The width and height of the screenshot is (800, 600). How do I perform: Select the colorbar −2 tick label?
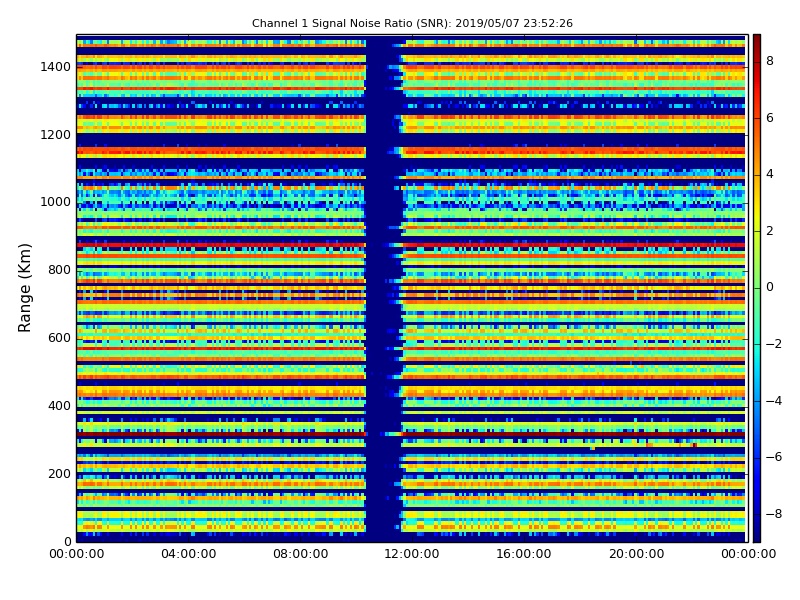(x=774, y=344)
